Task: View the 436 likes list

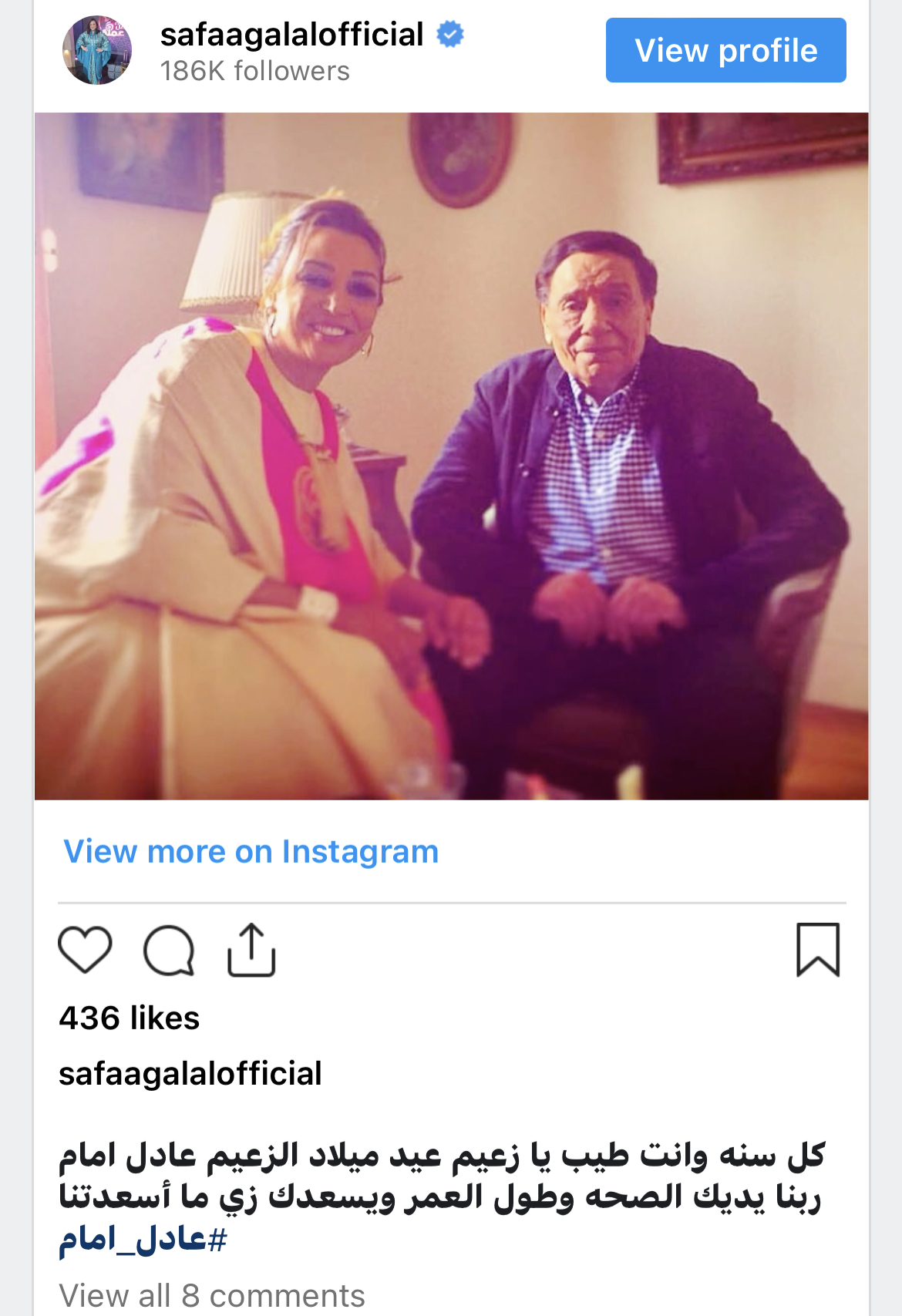Action: coord(130,1018)
